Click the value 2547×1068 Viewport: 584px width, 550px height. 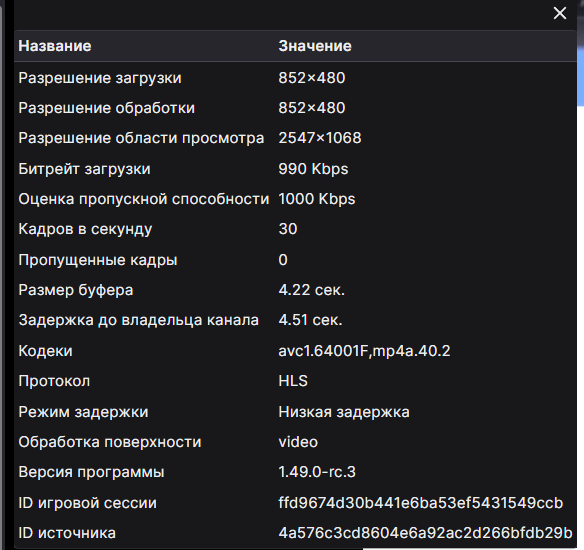pos(320,138)
